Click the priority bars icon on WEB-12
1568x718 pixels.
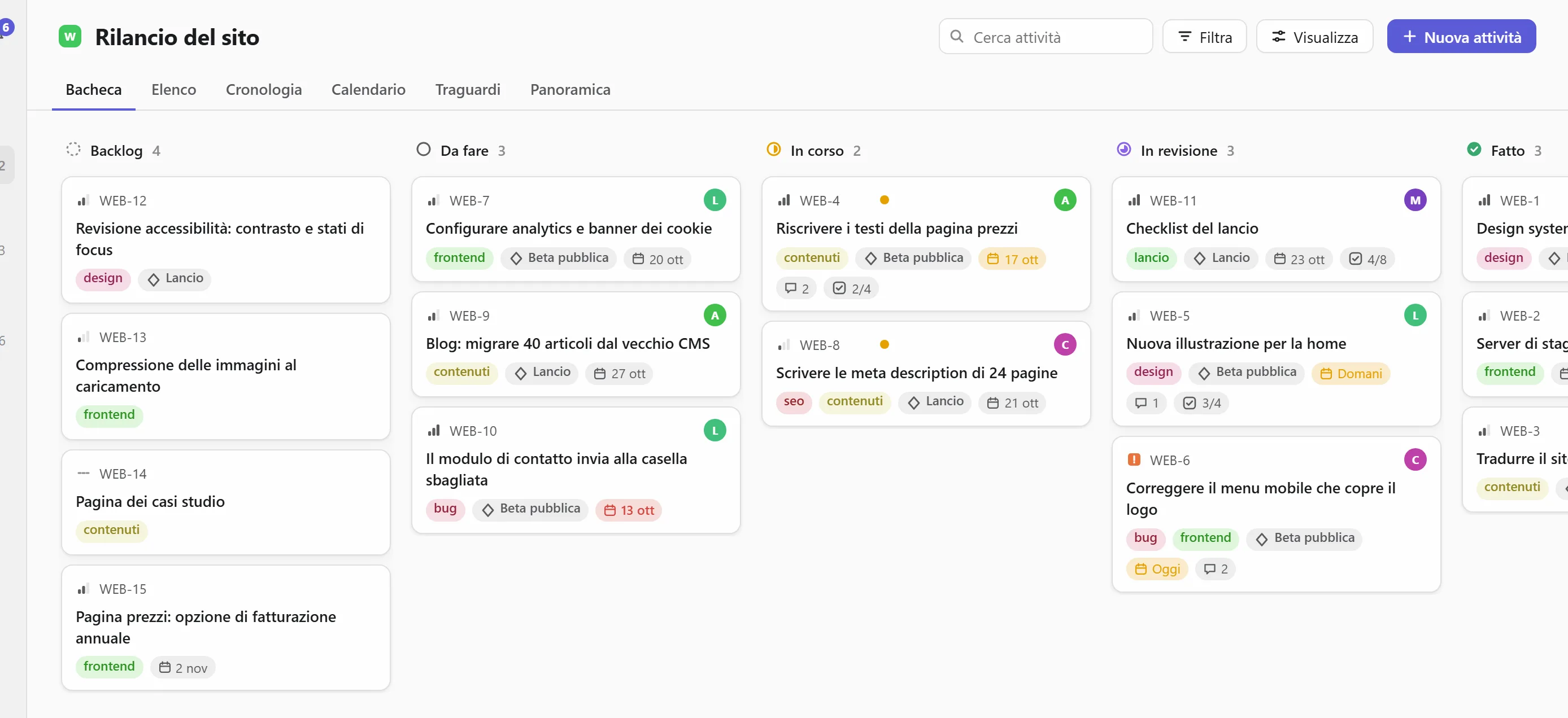point(84,200)
